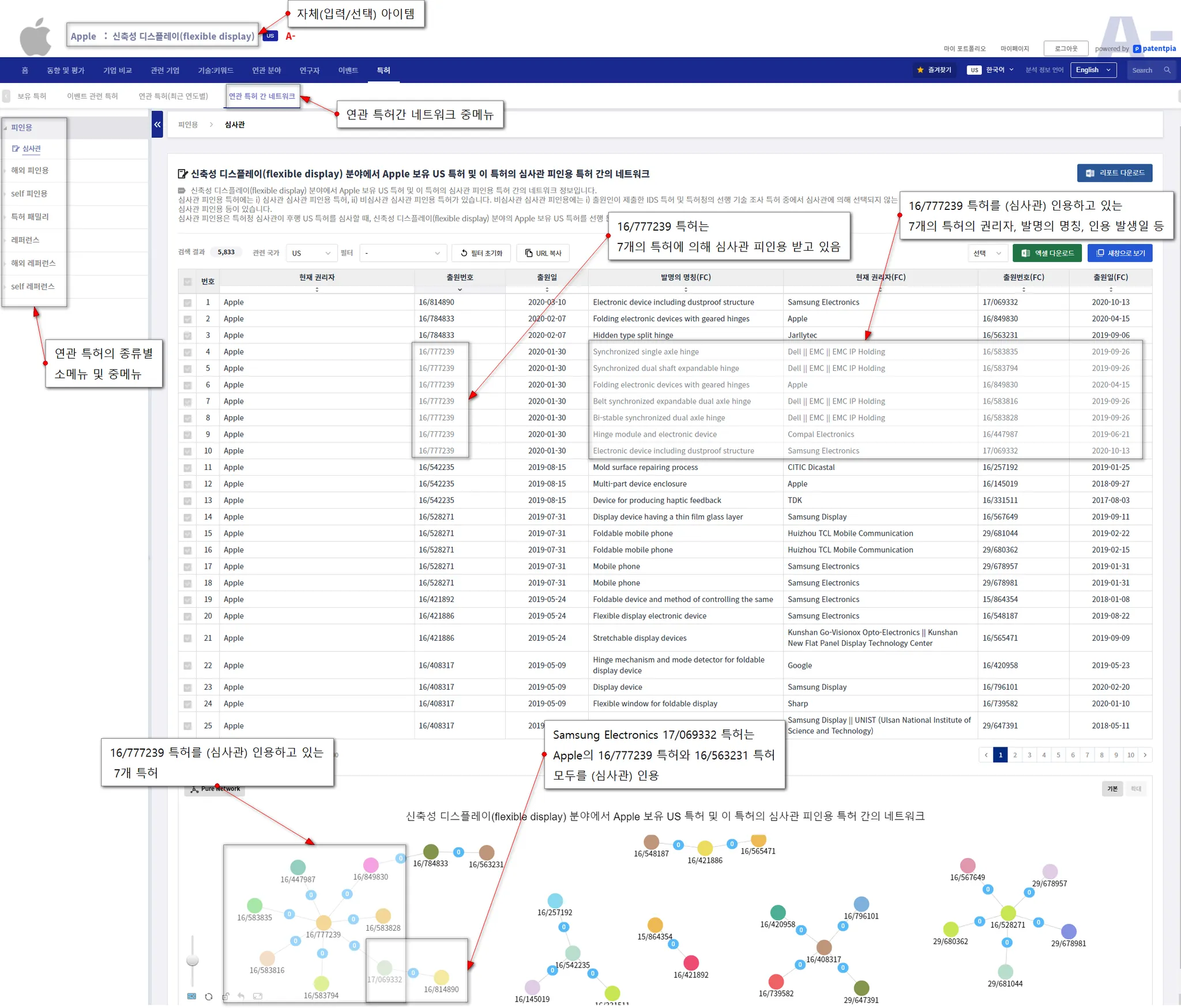Click the 필터 초기화 reset button

pos(481,253)
